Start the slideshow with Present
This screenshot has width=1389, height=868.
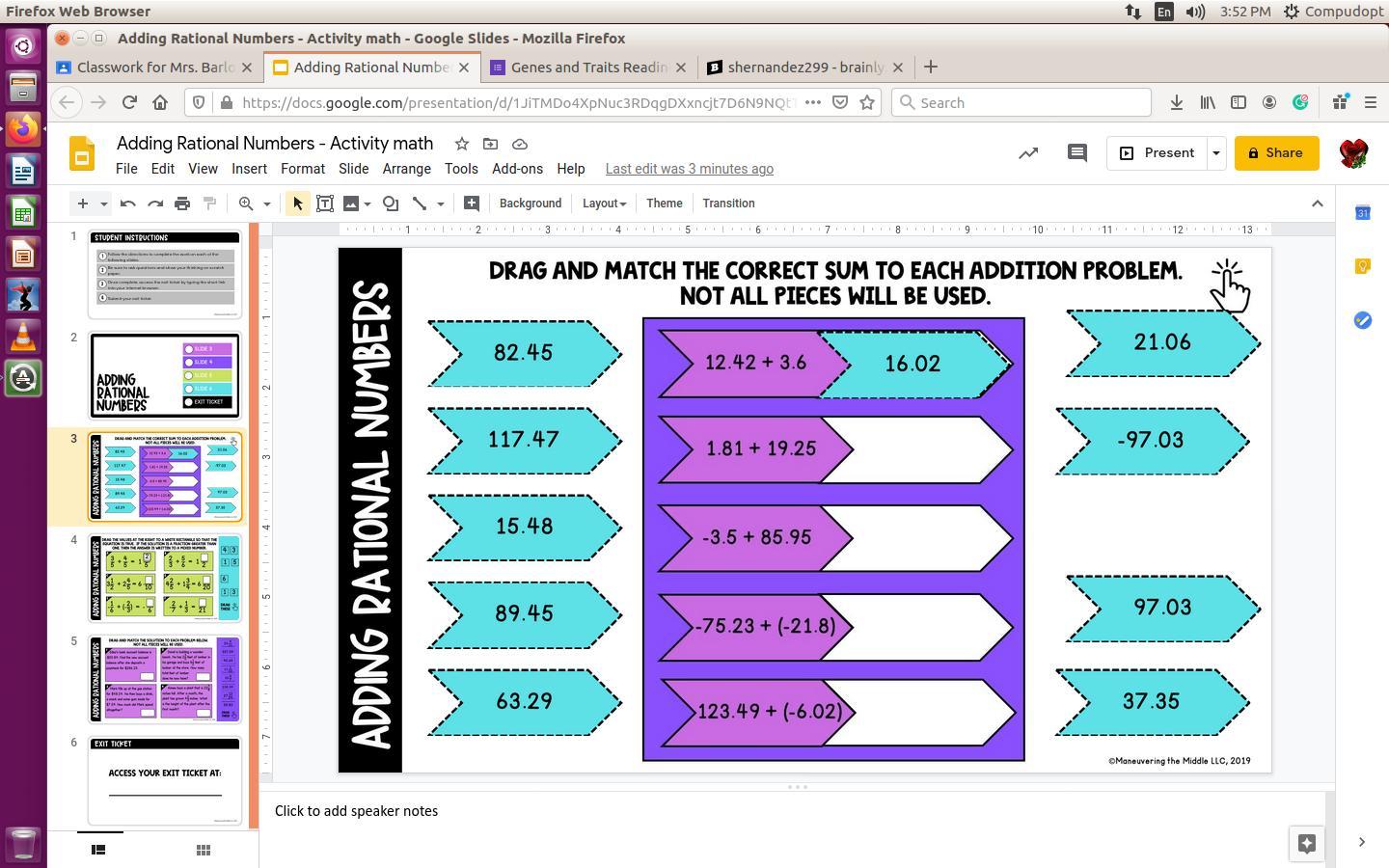click(x=1157, y=152)
